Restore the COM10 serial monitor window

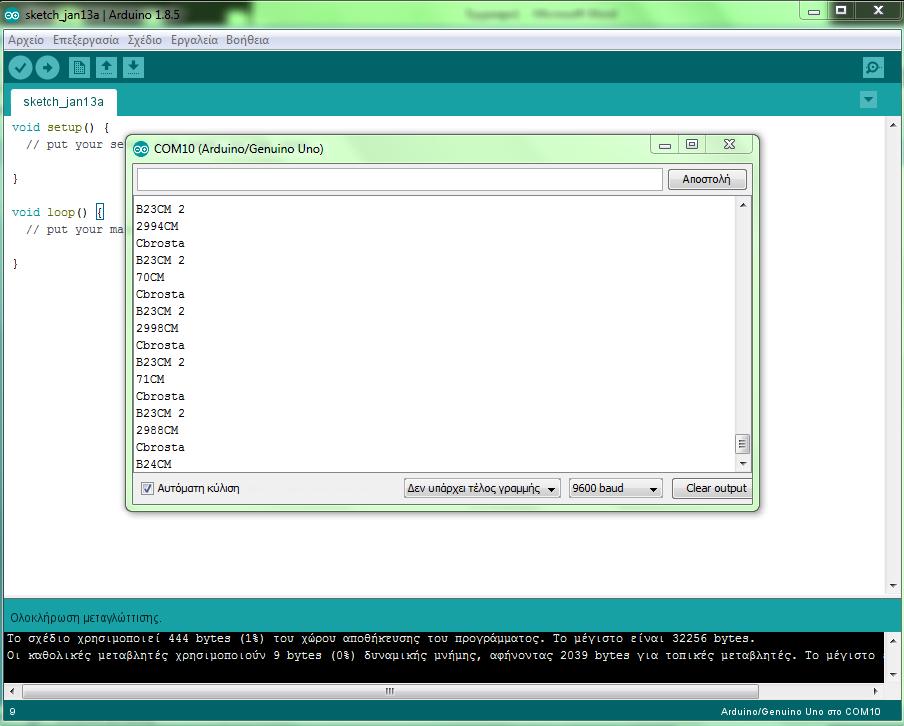tap(692, 144)
